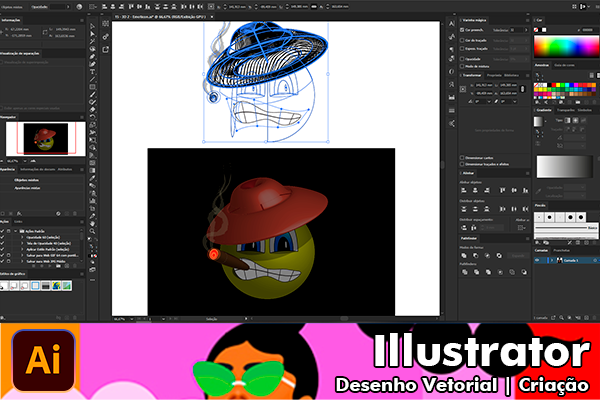Click the Expandir button in Pathfinder
The height and width of the screenshot is (400, 600).
pyautogui.click(x=517, y=255)
